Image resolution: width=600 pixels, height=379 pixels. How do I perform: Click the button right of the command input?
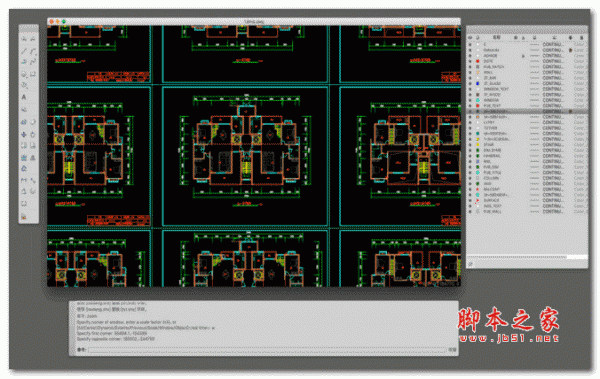[452, 350]
